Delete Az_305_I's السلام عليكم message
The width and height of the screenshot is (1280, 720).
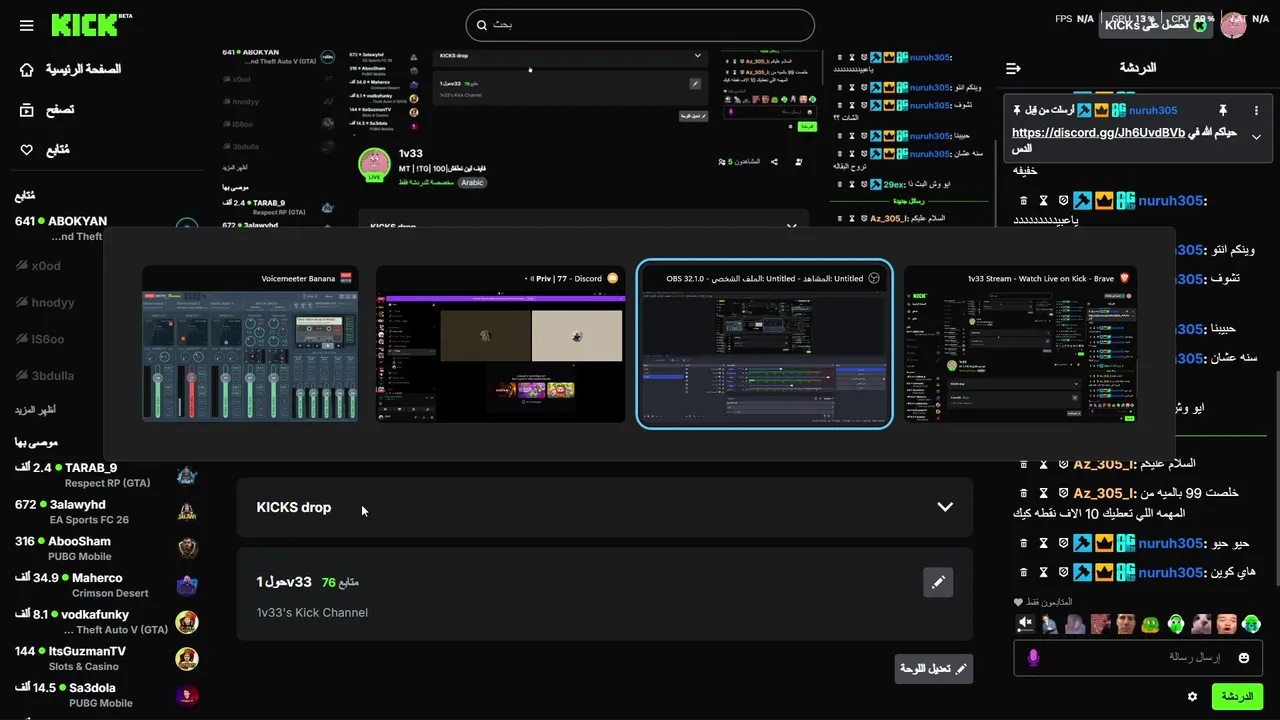pyautogui.click(x=1023, y=464)
